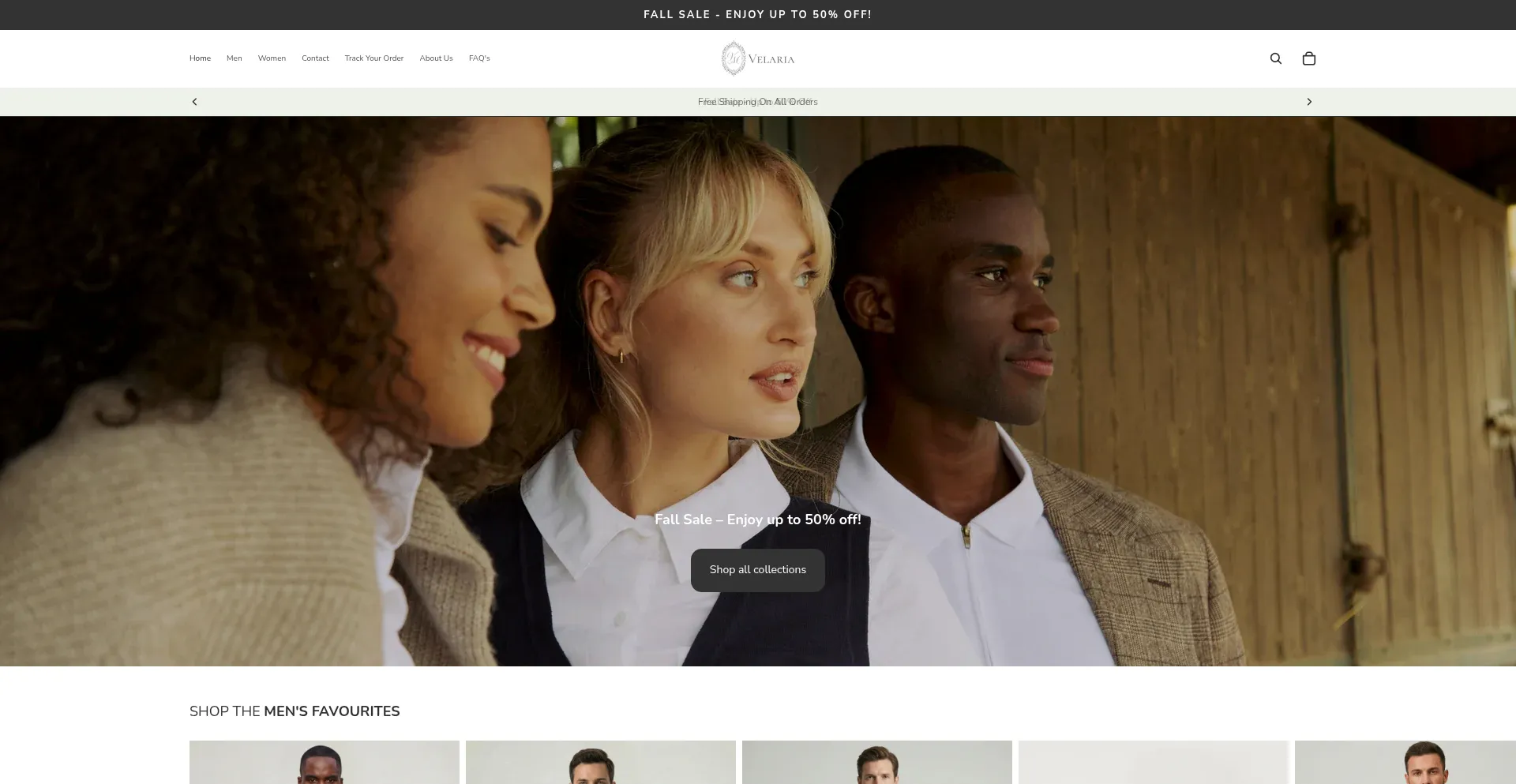Show previous announcement with left chevron

194,102
